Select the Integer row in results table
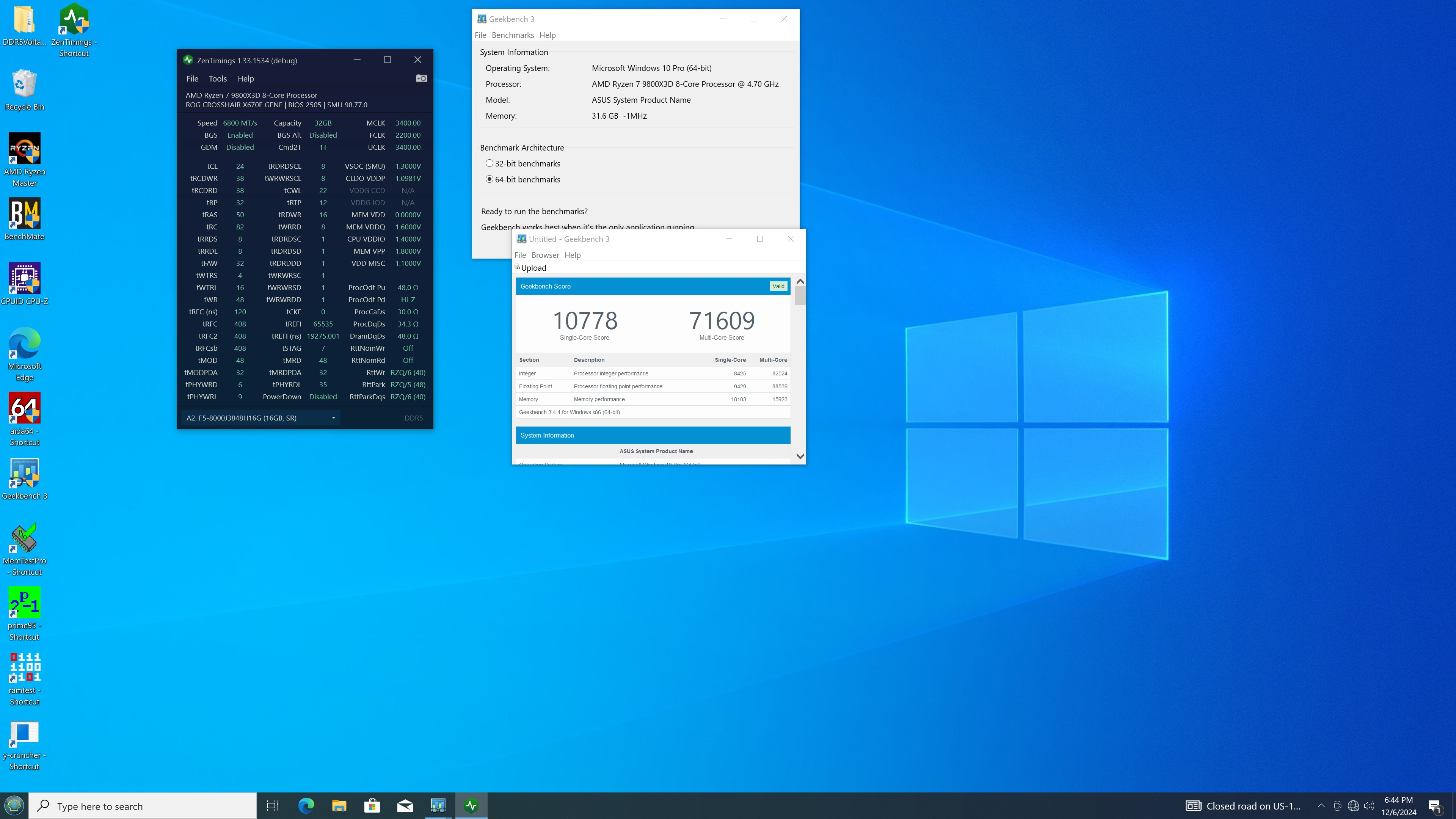Viewport: 1456px width, 819px height. pyautogui.click(x=653, y=373)
